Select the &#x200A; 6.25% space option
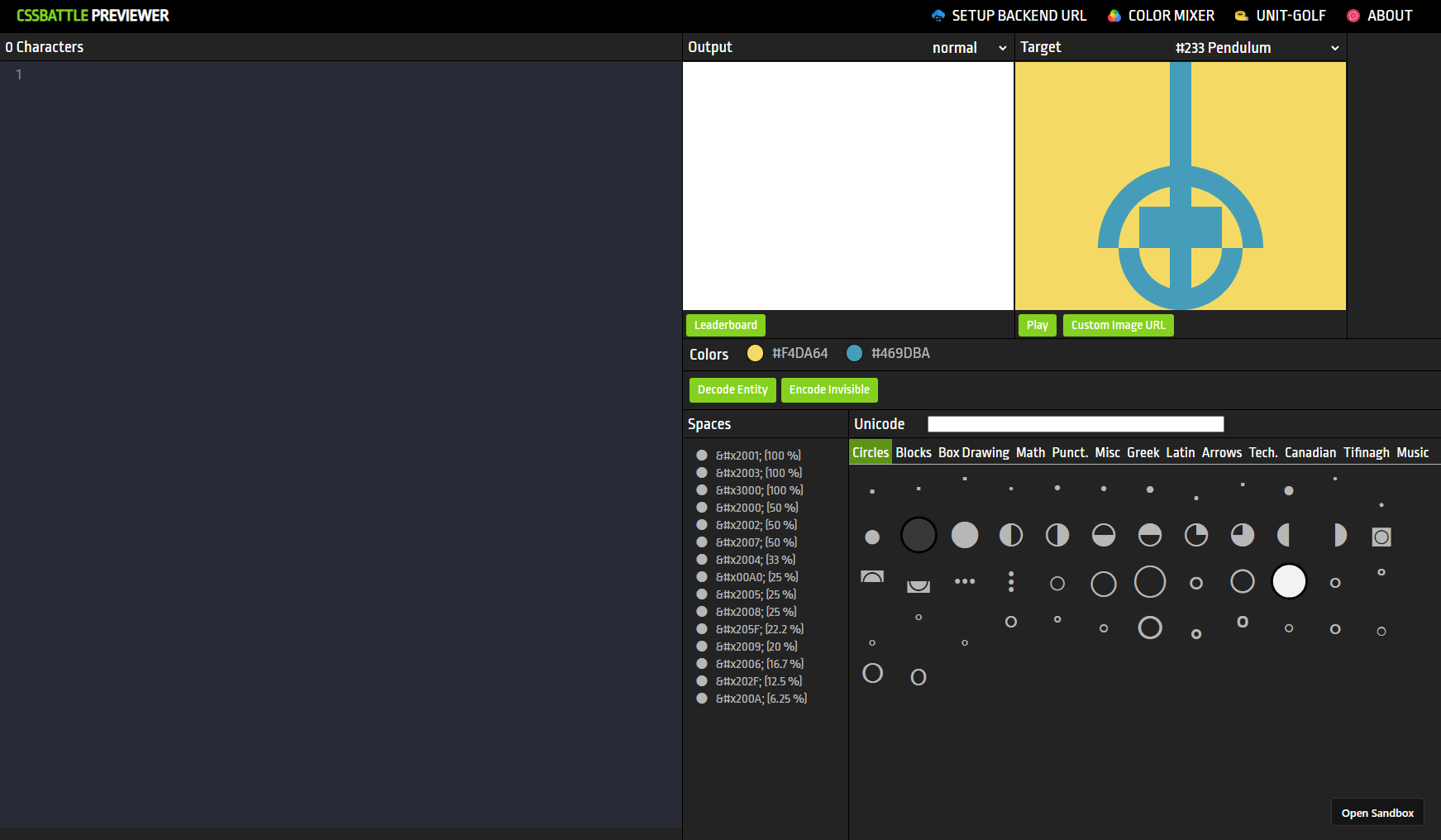Viewport: 1441px width, 840px height. point(702,698)
